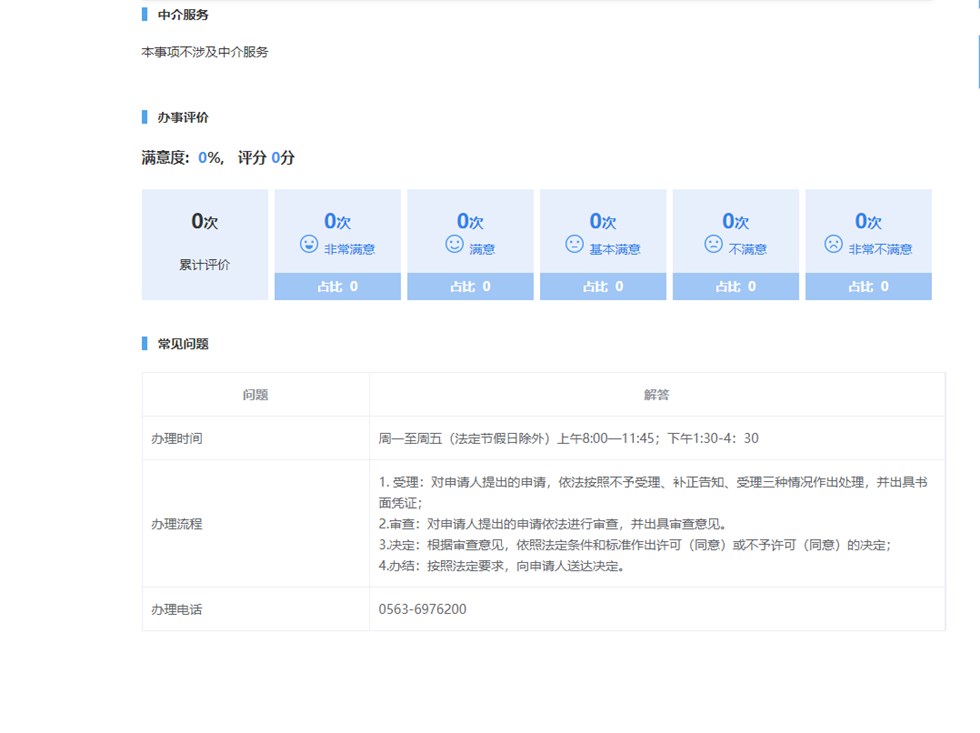Click the basically satisfied (基本满意) neutral face icon
980x733 pixels.
(x=574, y=244)
